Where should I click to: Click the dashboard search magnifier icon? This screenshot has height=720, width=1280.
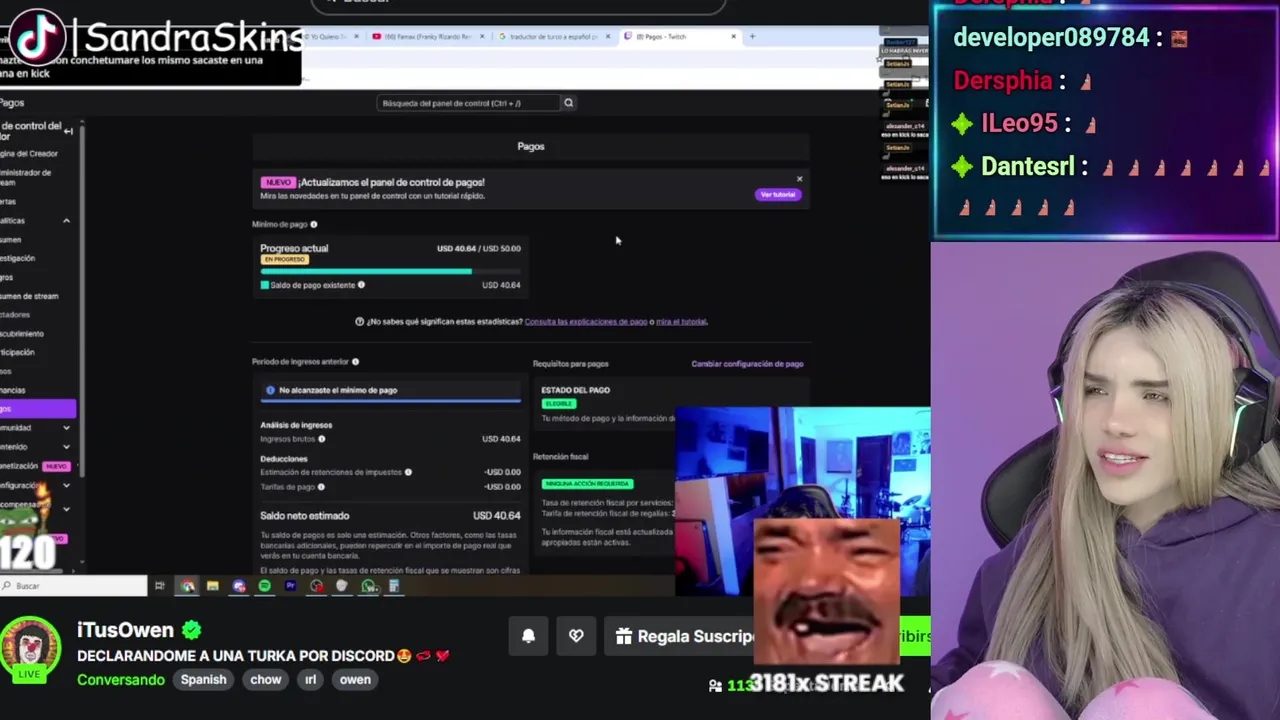coord(568,103)
